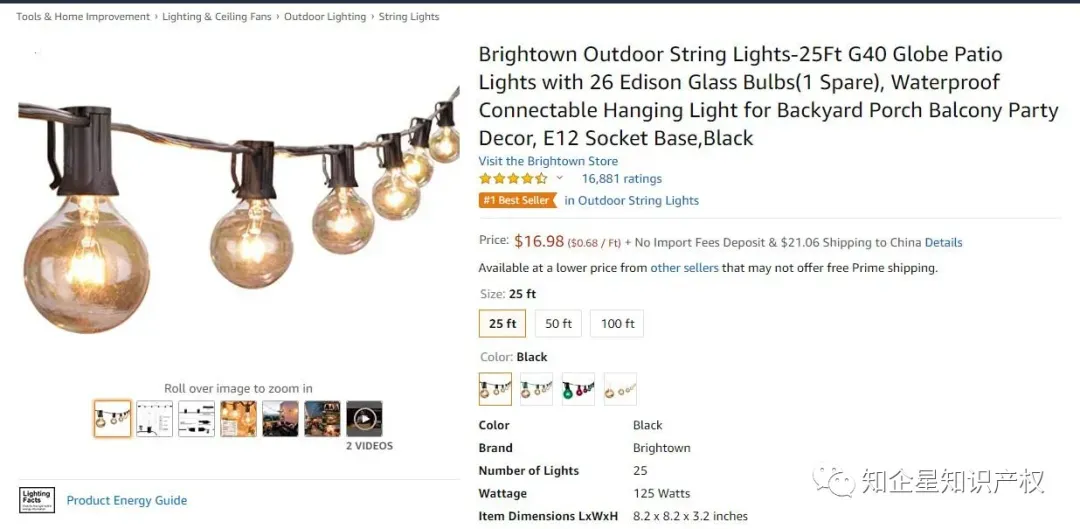Open shipping Details link
The width and height of the screenshot is (1080, 529).
point(943,242)
